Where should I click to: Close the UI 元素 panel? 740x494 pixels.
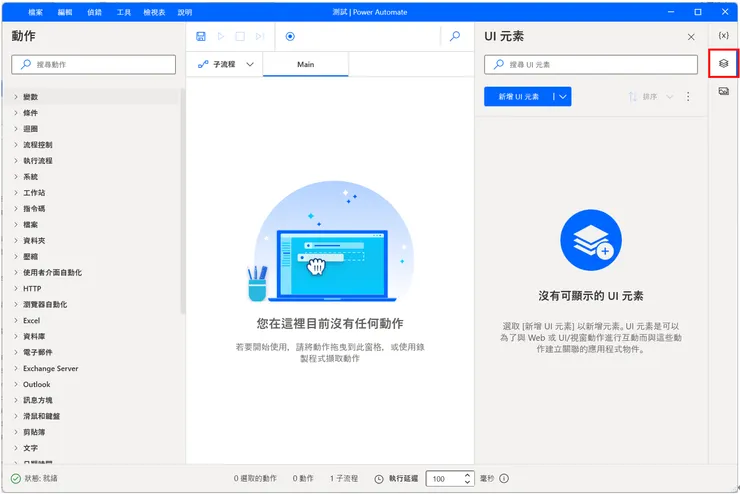691,37
